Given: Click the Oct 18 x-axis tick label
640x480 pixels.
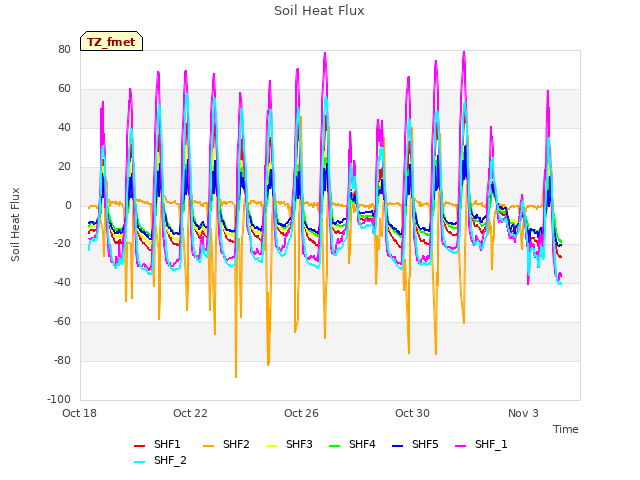Looking at the screenshot, I should (x=79, y=413).
